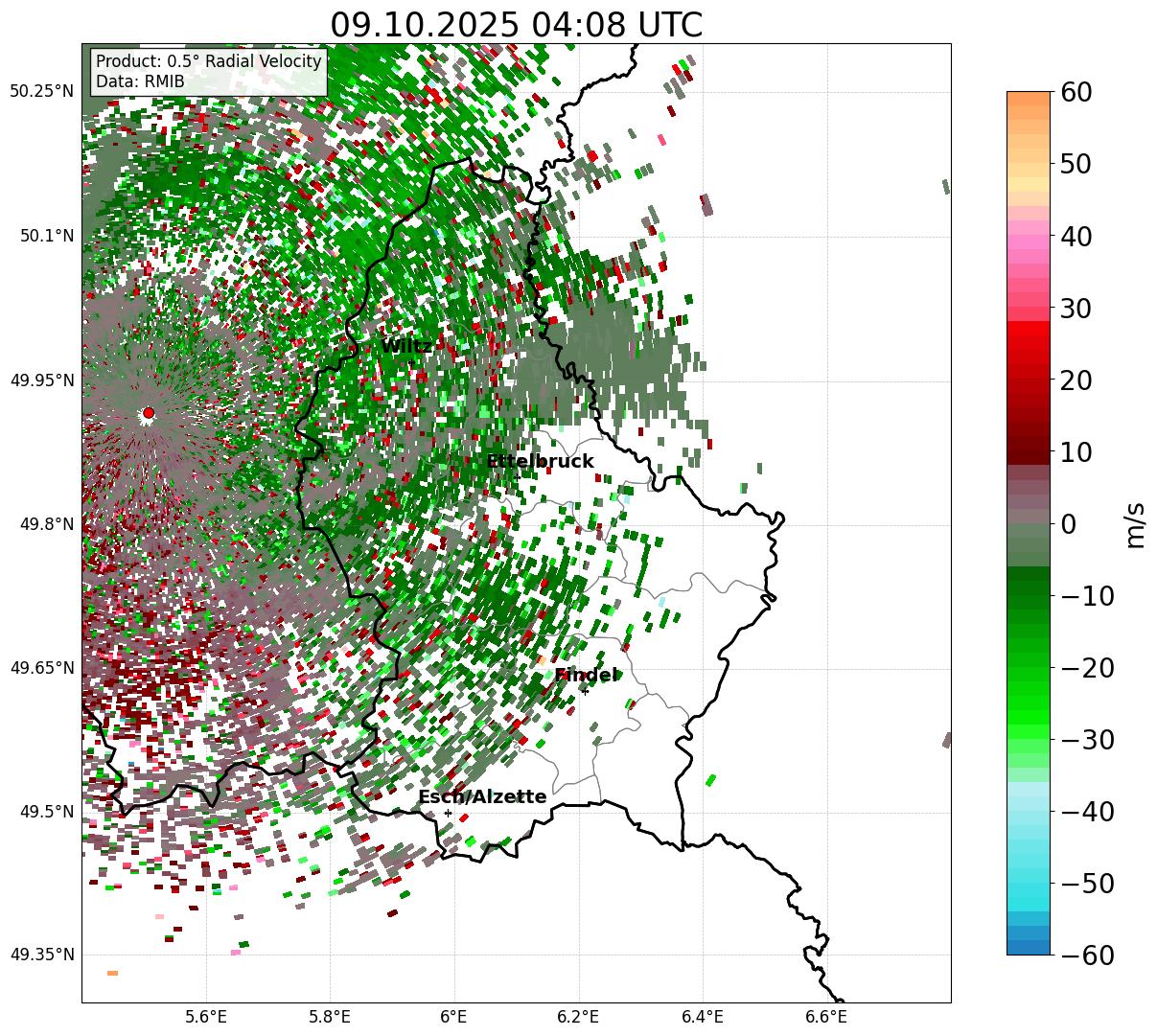Click the Esch/Alzette cross marker
This screenshot has width=1157, height=1036.
(x=448, y=813)
